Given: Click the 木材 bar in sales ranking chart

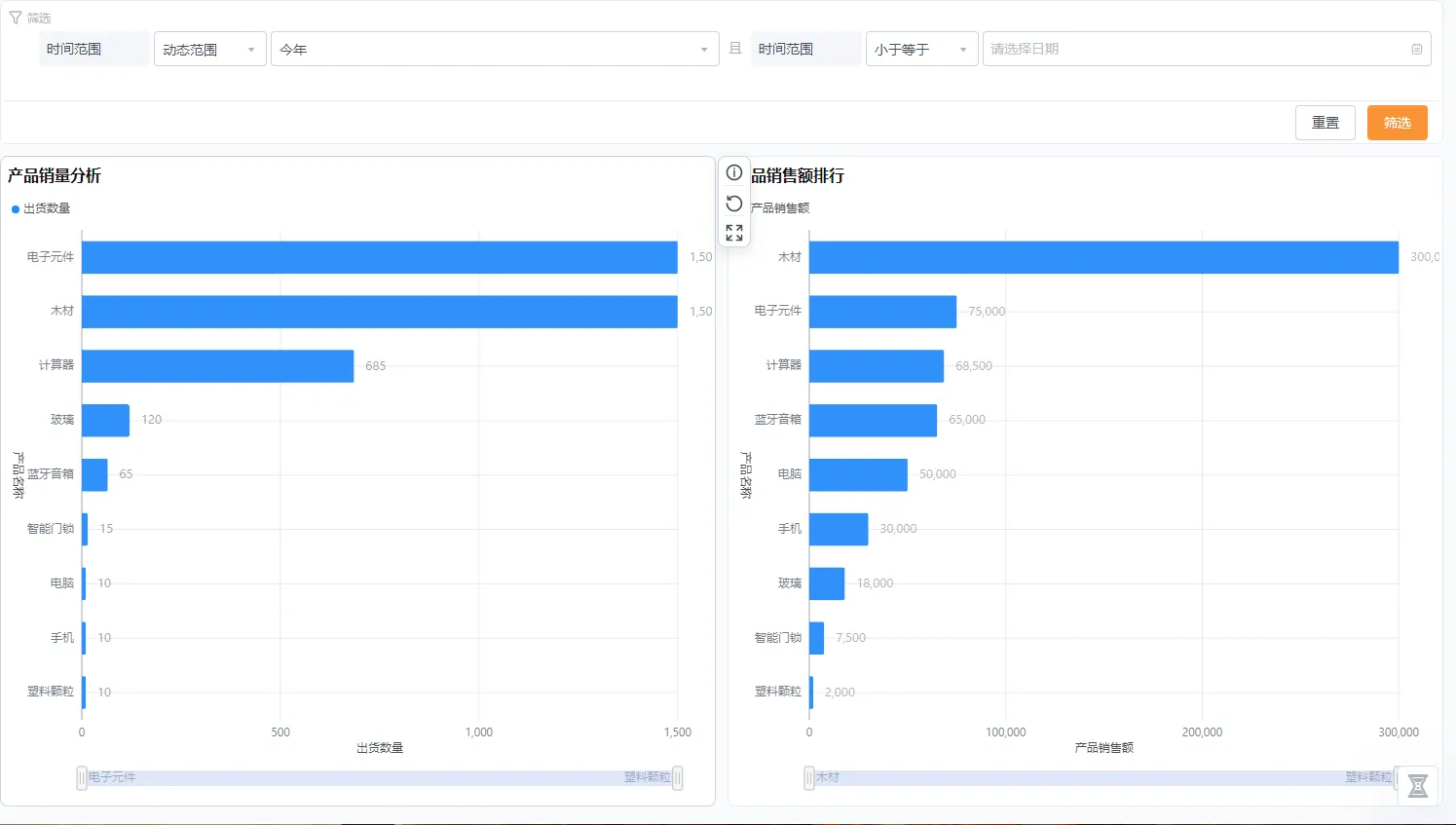Looking at the screenshot, I should (x=1102, y=257).
